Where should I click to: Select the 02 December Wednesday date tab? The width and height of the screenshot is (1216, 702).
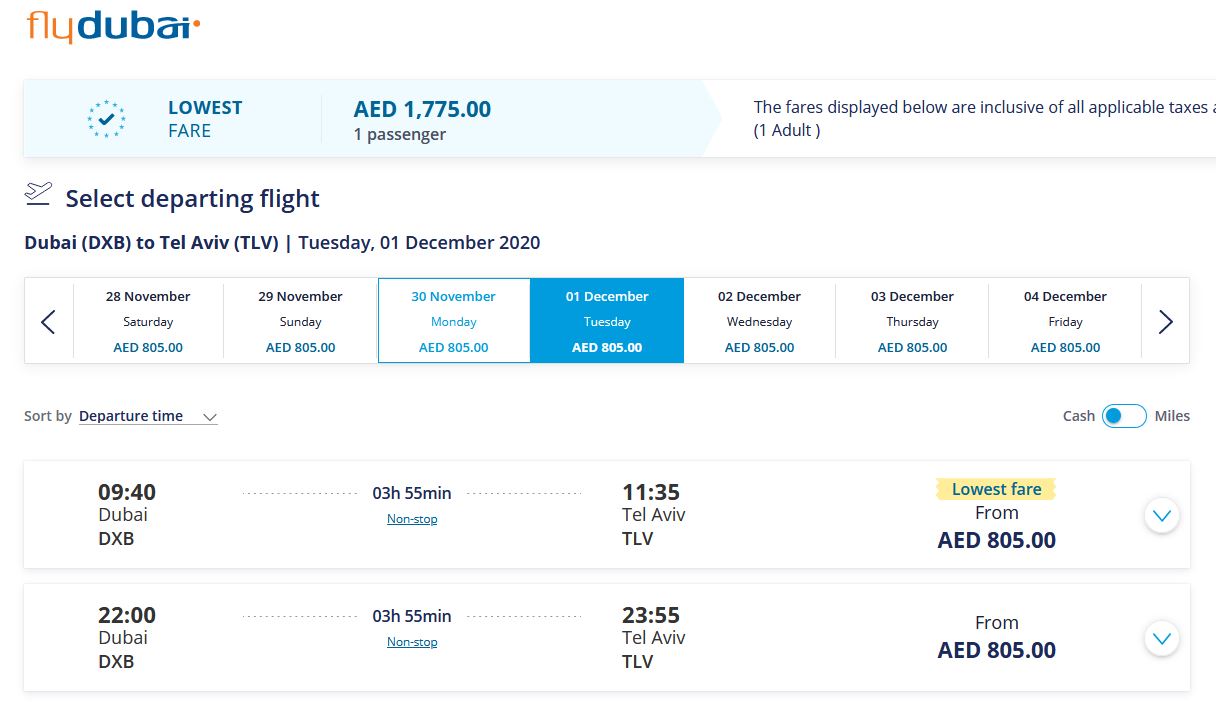click(760, 321)
